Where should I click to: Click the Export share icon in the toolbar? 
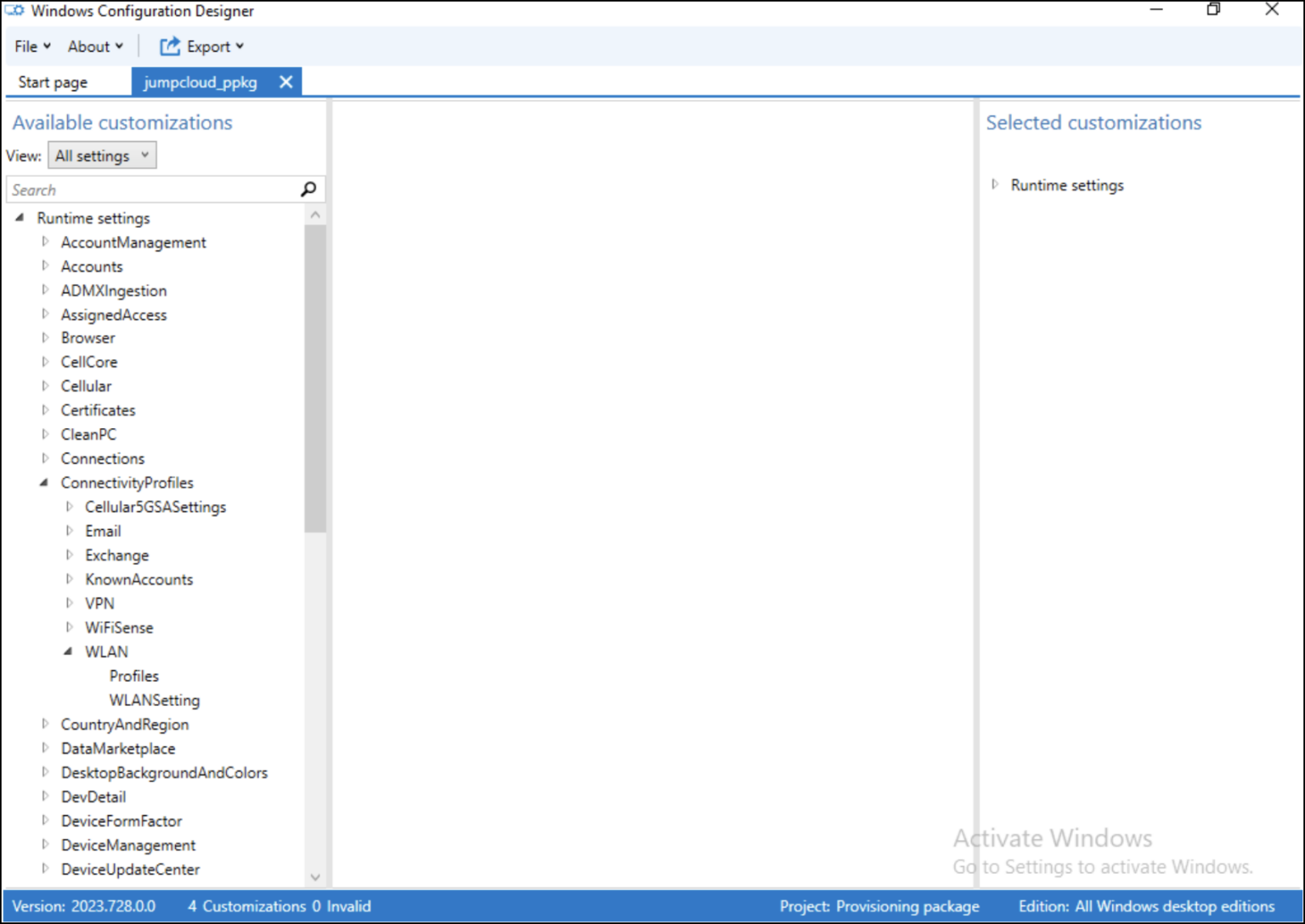pyautogui.click(x=168, y=47)
